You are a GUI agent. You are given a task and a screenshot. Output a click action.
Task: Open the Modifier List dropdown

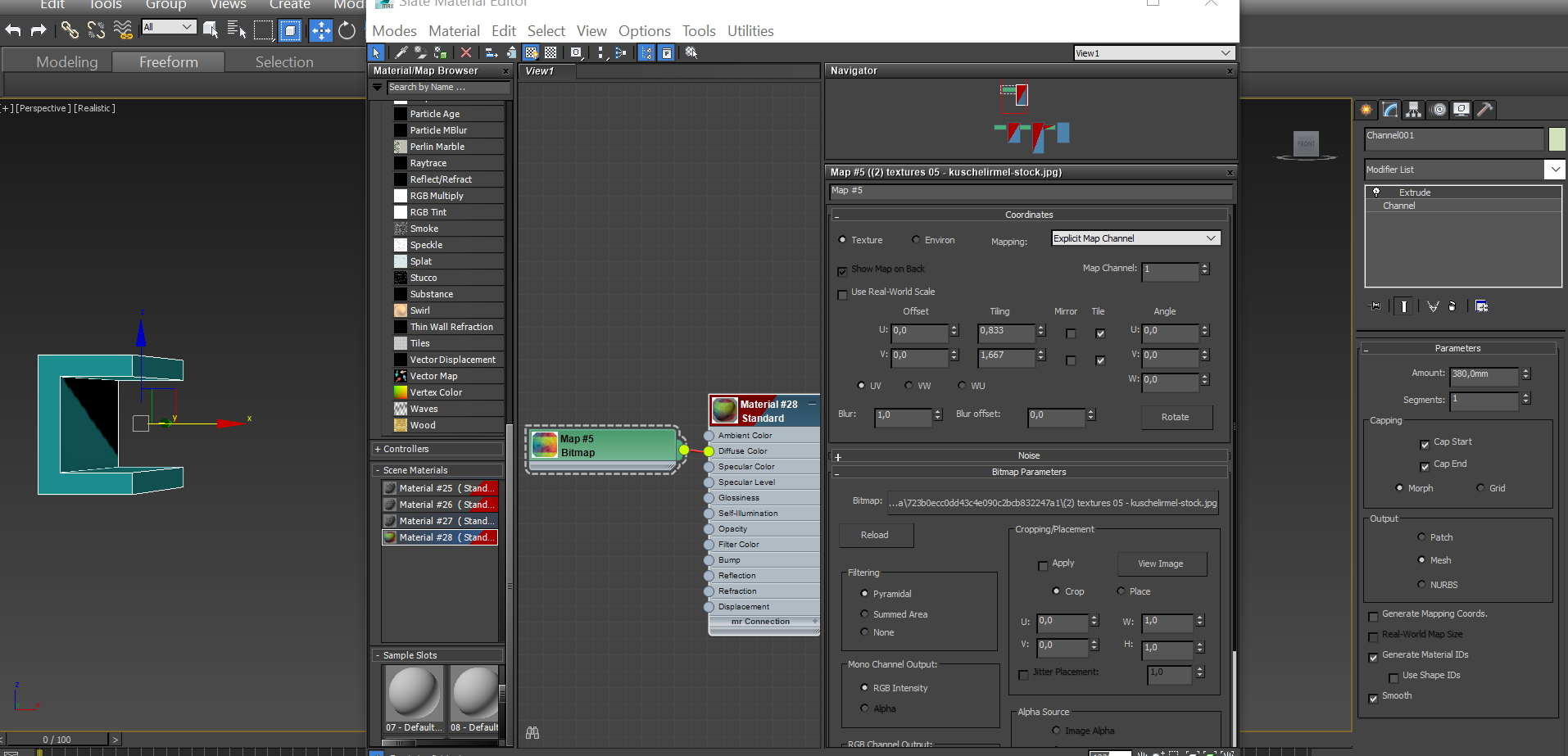1555,170
